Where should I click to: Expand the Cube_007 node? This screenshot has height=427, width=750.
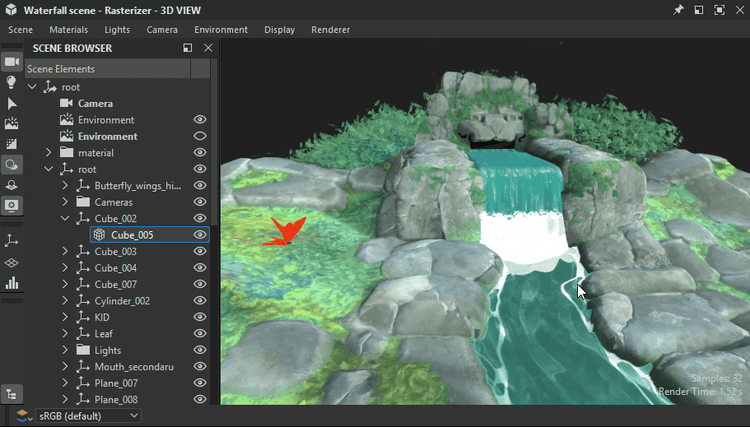(x=65, y=284)
